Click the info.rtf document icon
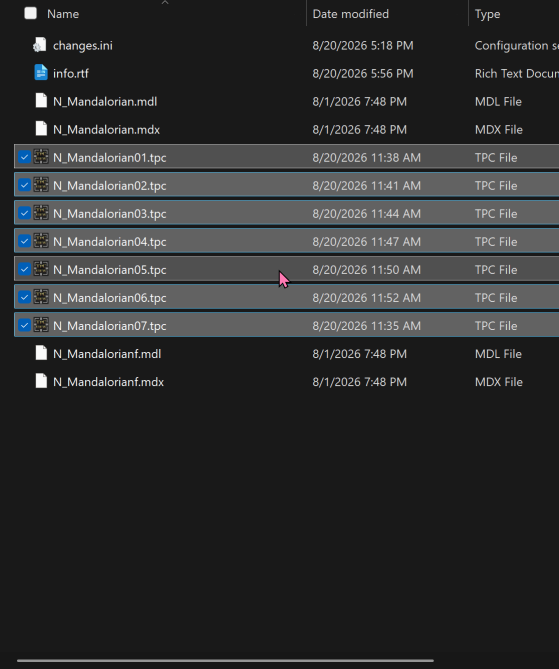Image resolution: width=559 pixels, height=669 pixels. (41, 73)
